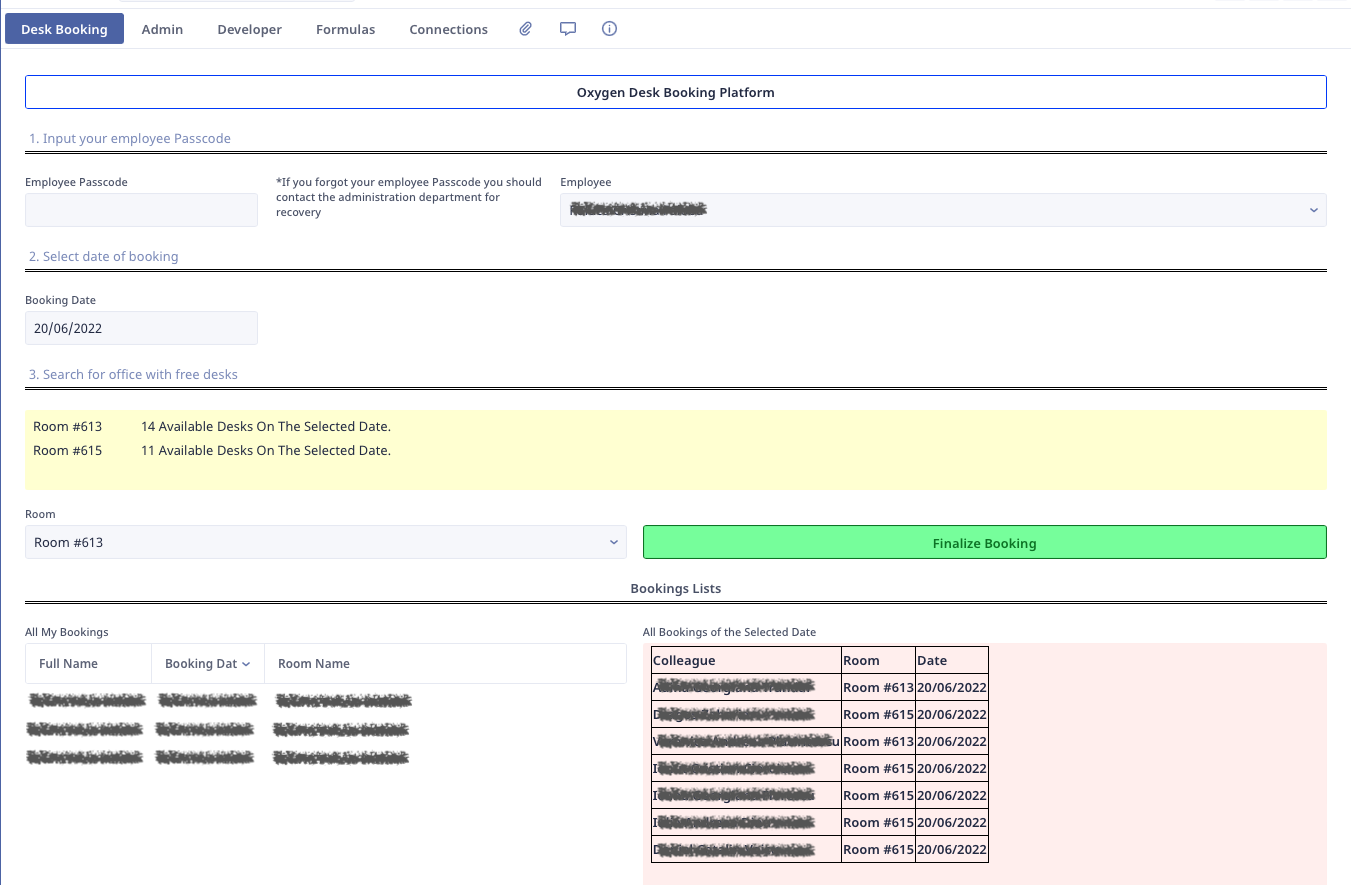Image resolution: width=1351 pixels, height=885 pixels.
Task: Click the Bookings Lists heading
Action: [675, 588]
